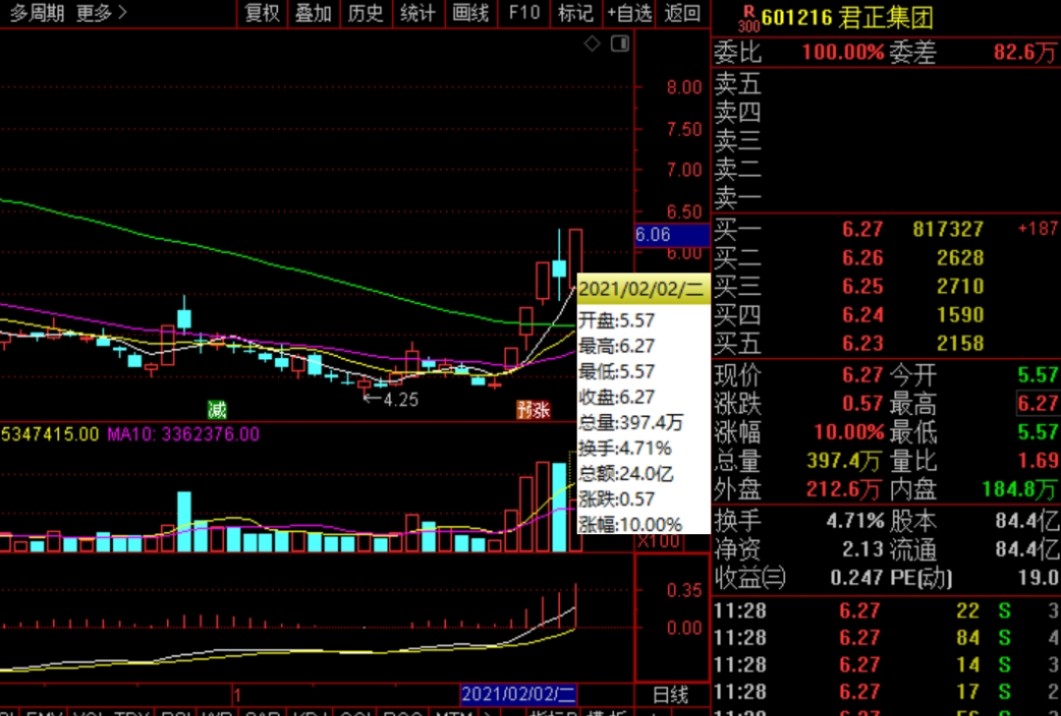Screen dimensions: 1061x716
Task: Click the 2021/02/02 date marker on timeline
Action: (x=518, y=694)
